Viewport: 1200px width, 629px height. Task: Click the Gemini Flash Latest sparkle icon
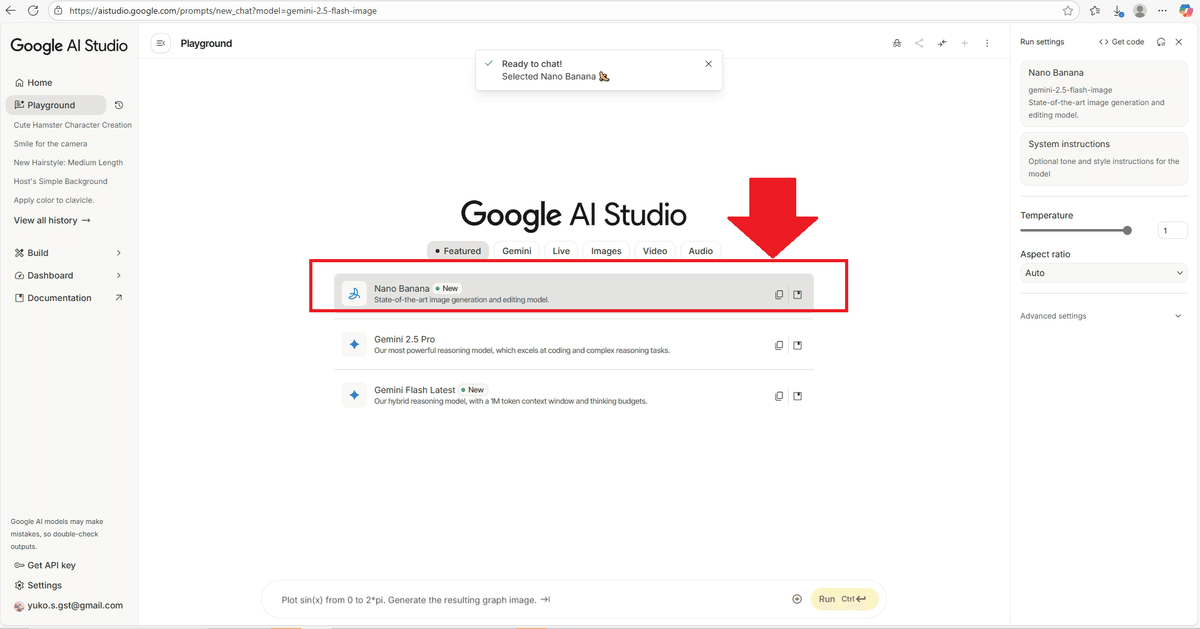click(x=354, y=395)
